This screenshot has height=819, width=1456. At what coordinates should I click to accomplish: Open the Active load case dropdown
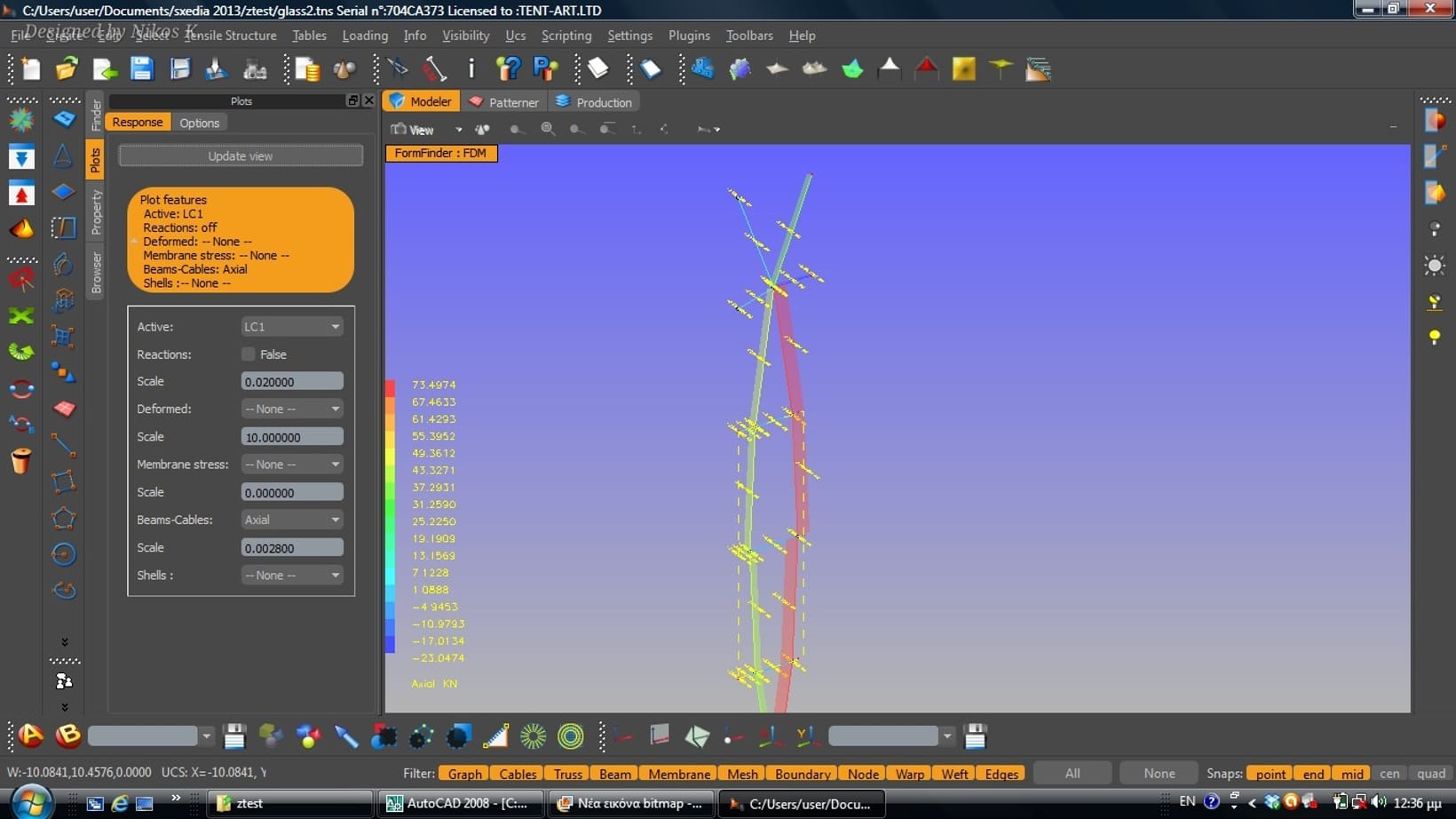point(291,327)
